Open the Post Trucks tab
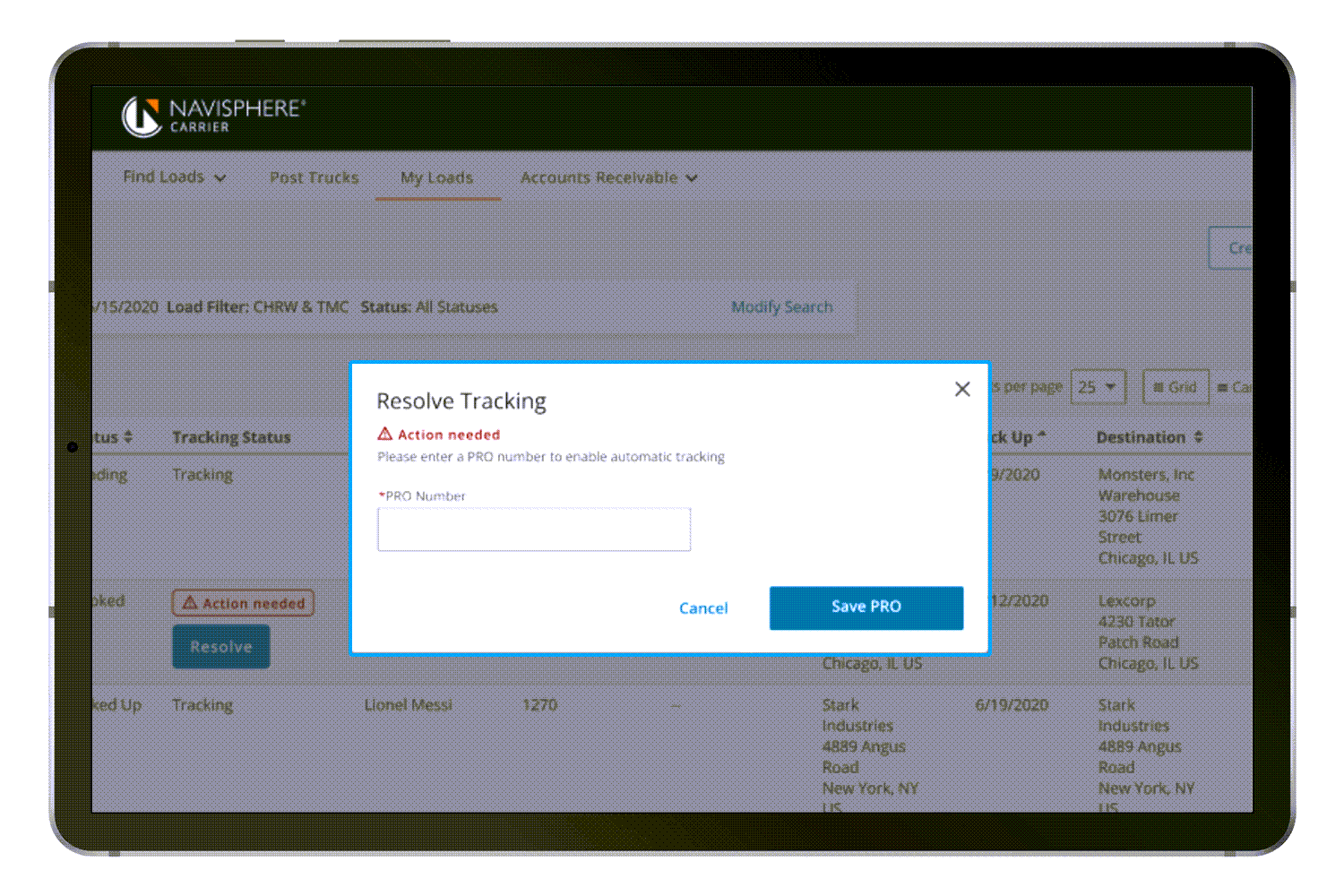The width and height of the screenshot is (1344, 896). pos(314,177)
